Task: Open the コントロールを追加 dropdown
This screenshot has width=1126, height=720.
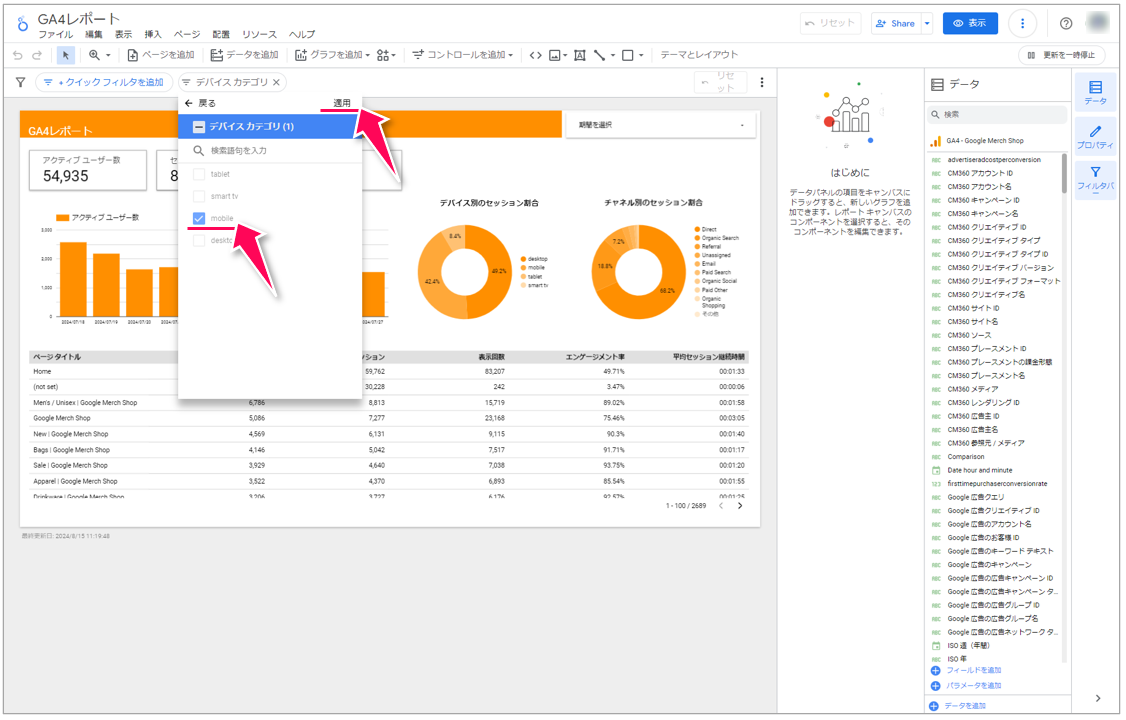Action: tap(463, 55)
